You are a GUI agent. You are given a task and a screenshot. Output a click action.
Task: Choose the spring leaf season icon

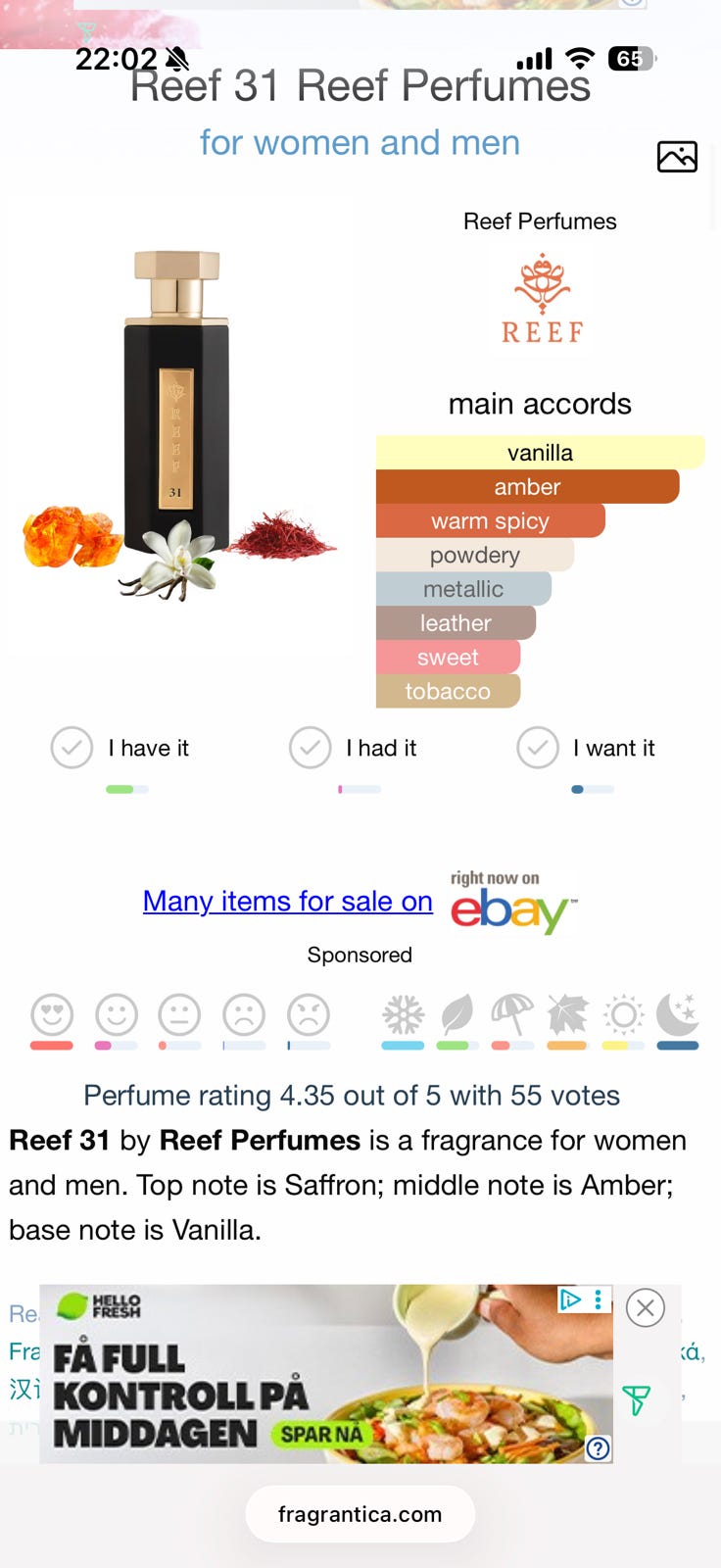457,1015
